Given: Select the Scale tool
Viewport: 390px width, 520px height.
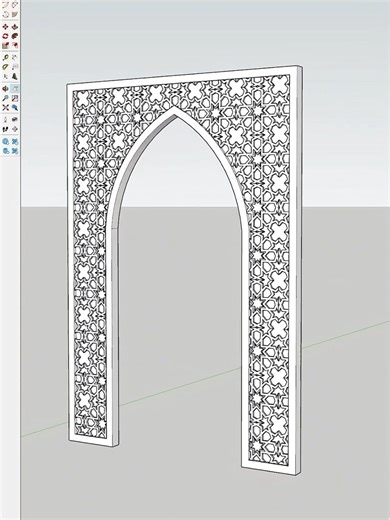Looking at the screenshot, I should click(x=5, y=45).
